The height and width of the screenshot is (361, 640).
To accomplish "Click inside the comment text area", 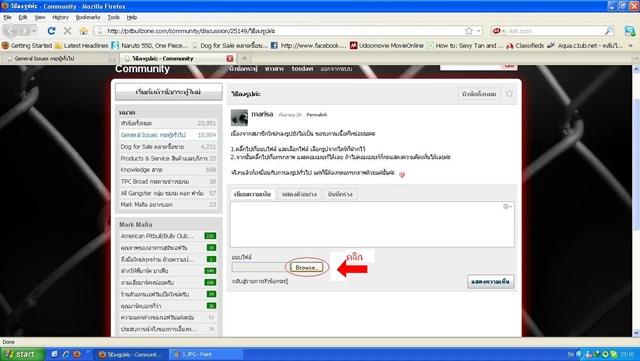I will 372,224.
